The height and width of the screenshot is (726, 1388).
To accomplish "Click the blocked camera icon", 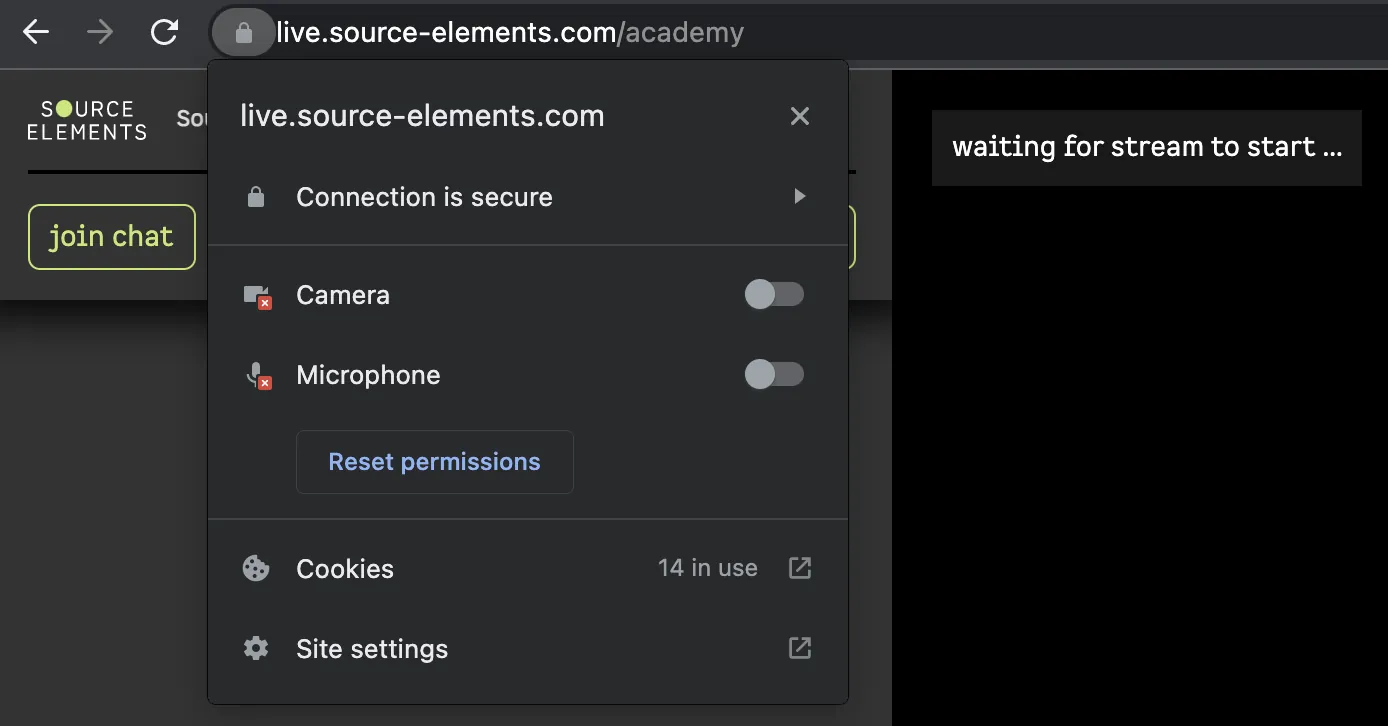I will tap(257, 296).
